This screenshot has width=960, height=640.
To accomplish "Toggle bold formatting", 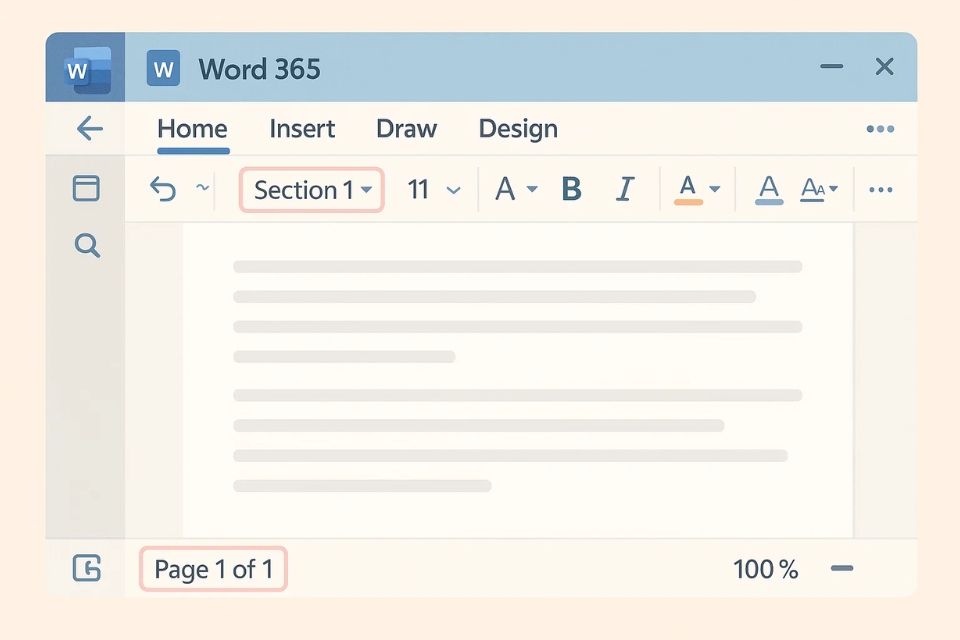I will coord(571,189).
